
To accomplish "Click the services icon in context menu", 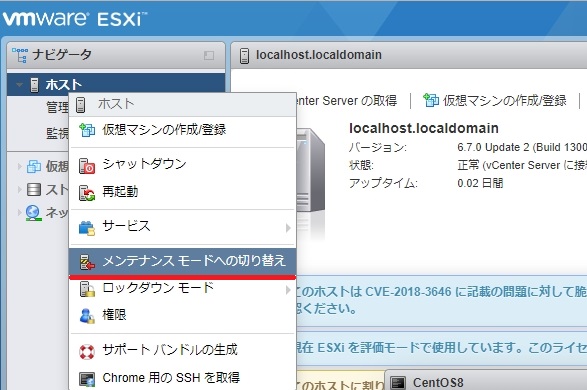I will [x=87, y=228].
